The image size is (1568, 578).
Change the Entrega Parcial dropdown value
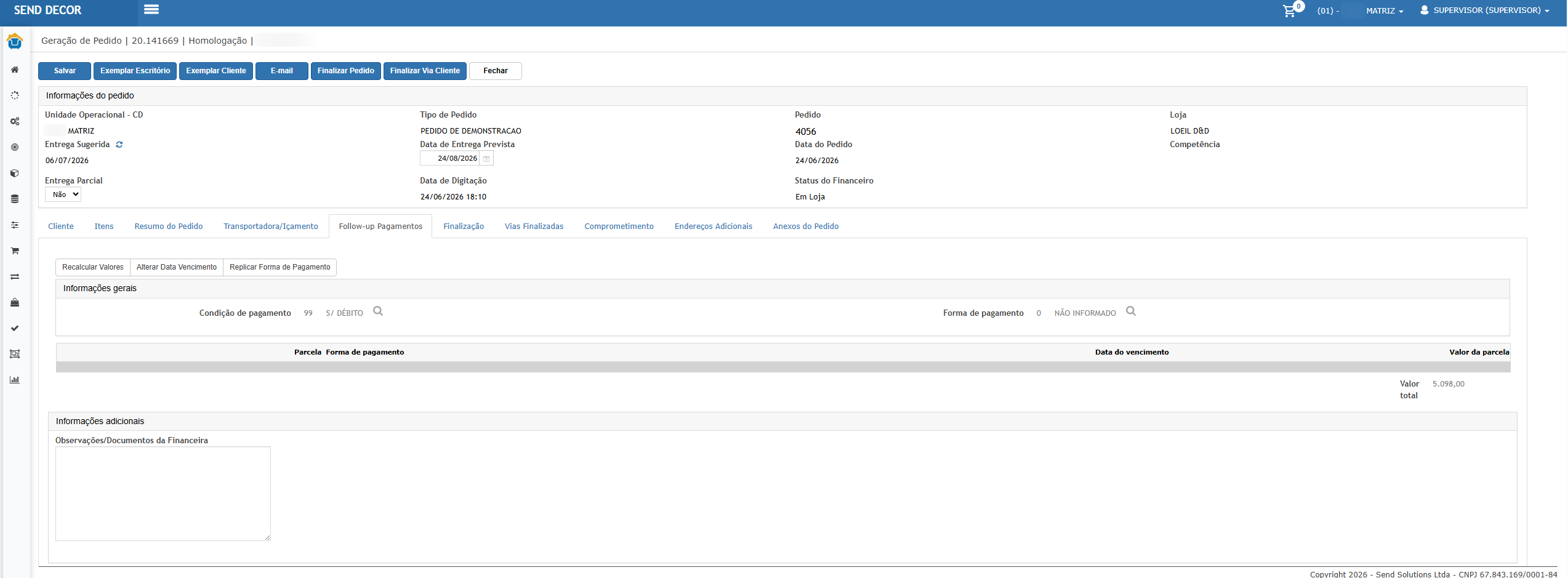63,195
